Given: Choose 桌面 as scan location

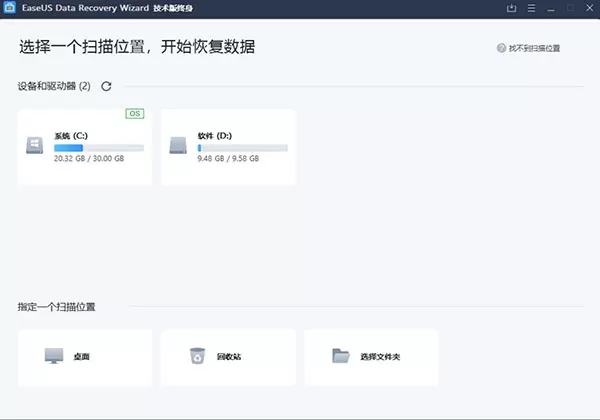Looking at the screenshot, I should pos(85,357).
